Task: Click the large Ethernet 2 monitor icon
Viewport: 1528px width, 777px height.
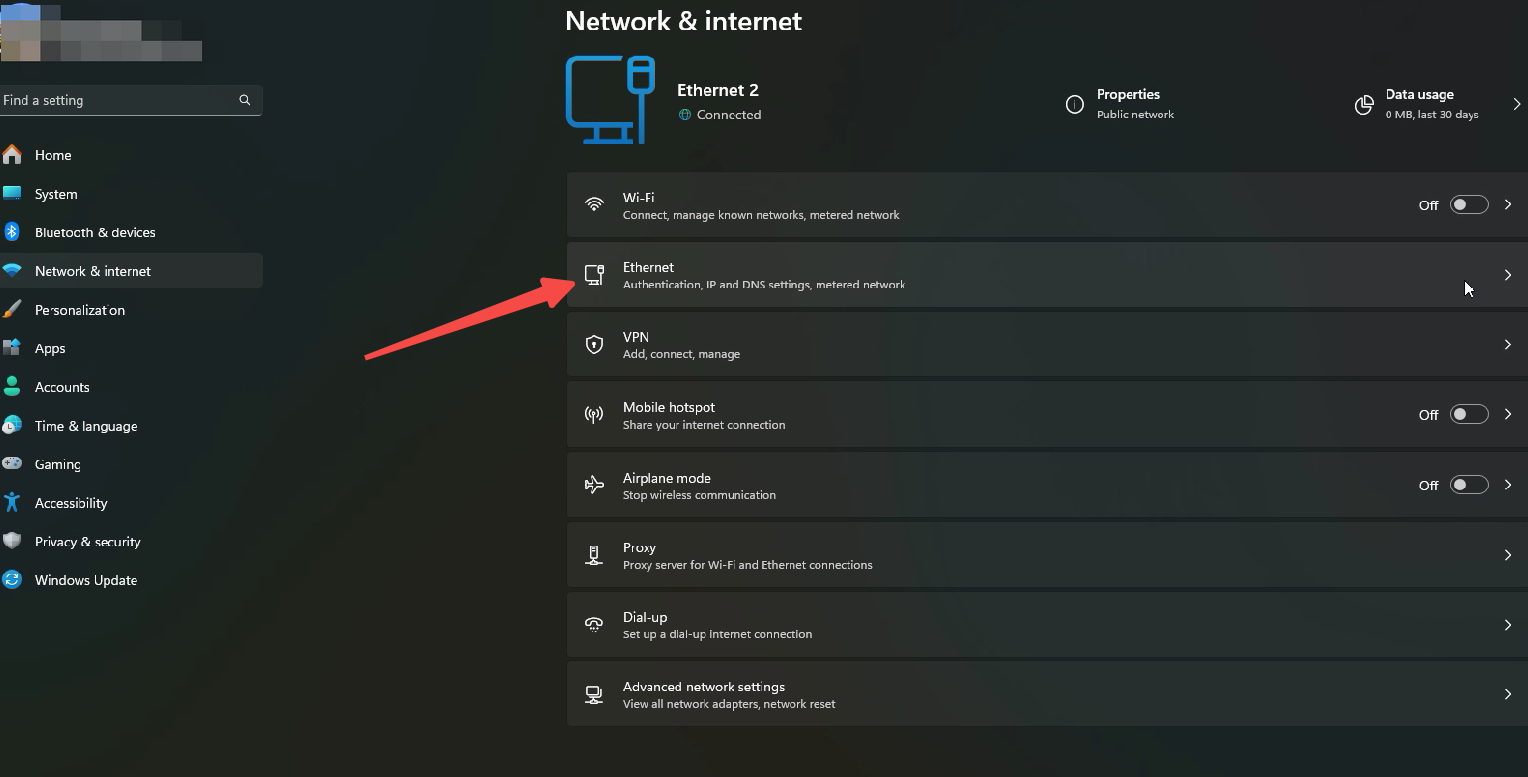Action: (x=612, y=101)
